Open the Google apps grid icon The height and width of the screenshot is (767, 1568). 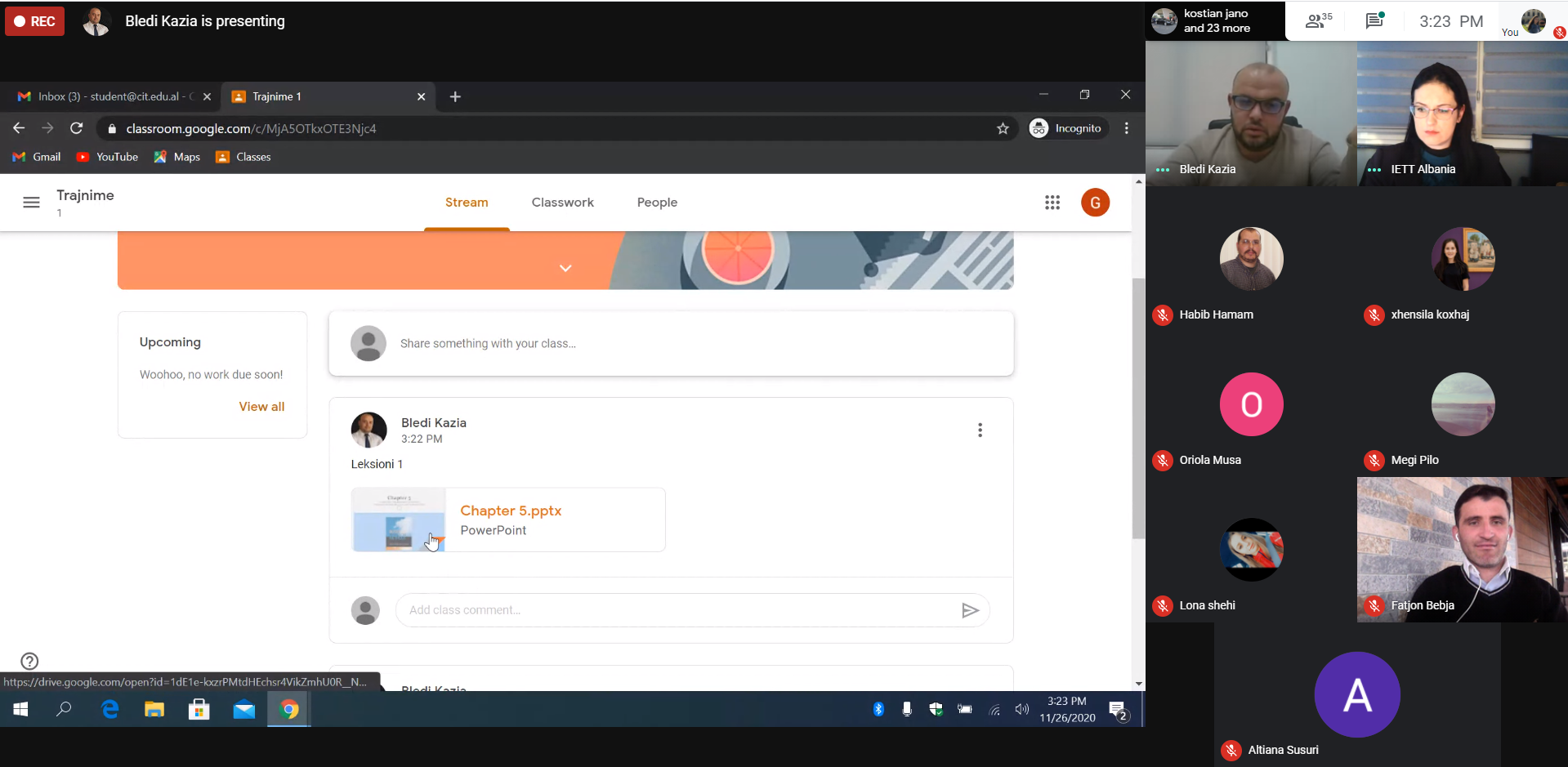[x=1052, y=203]
